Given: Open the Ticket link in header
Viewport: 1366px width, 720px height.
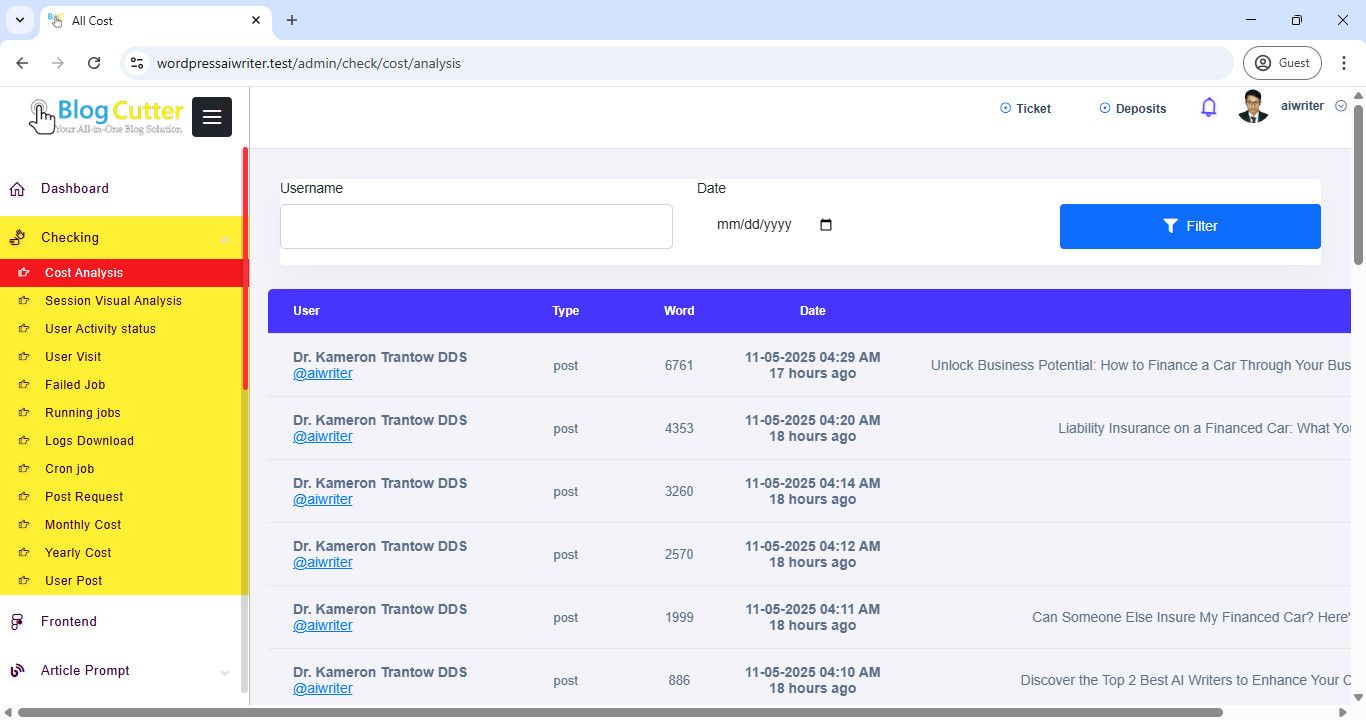Looking at the screenshot, I should click(x=1026, y=108).
